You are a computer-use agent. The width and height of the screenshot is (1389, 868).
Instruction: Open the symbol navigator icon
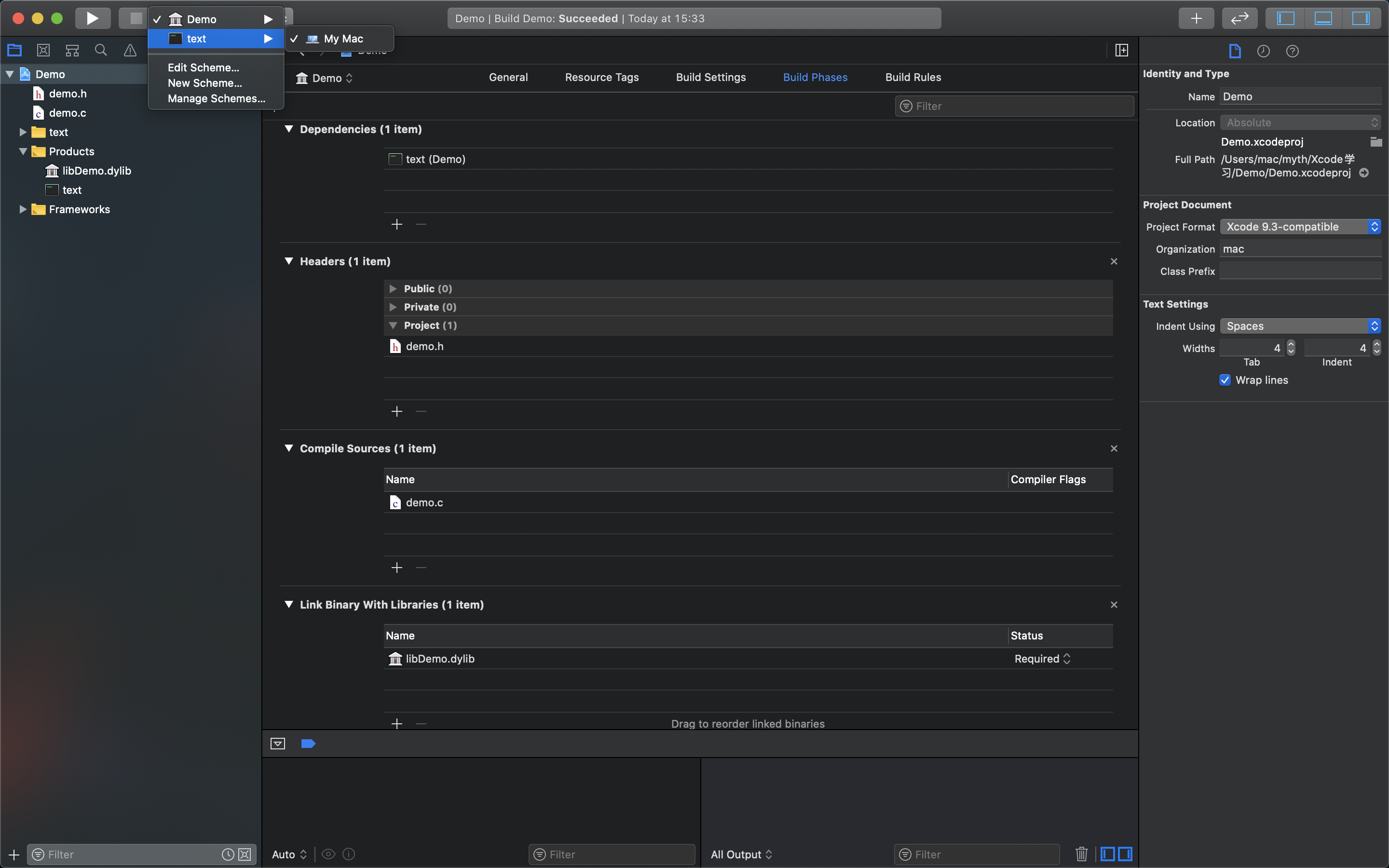click(x=72, y=51)
